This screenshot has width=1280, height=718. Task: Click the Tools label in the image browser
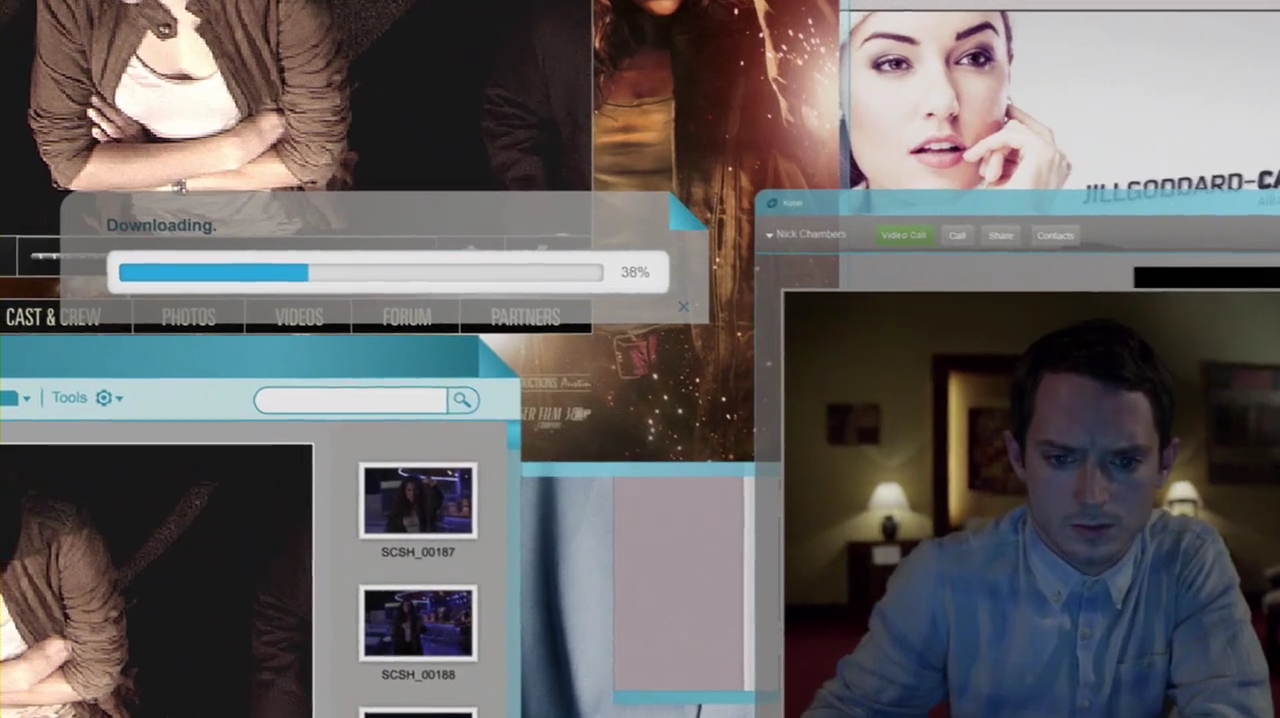click(x=70, y=398)
